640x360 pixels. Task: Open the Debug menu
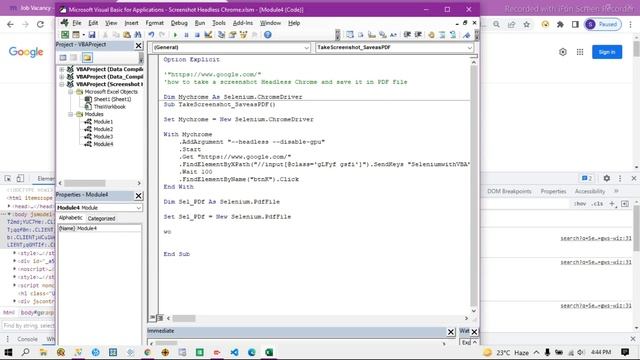tap(179, 23)
